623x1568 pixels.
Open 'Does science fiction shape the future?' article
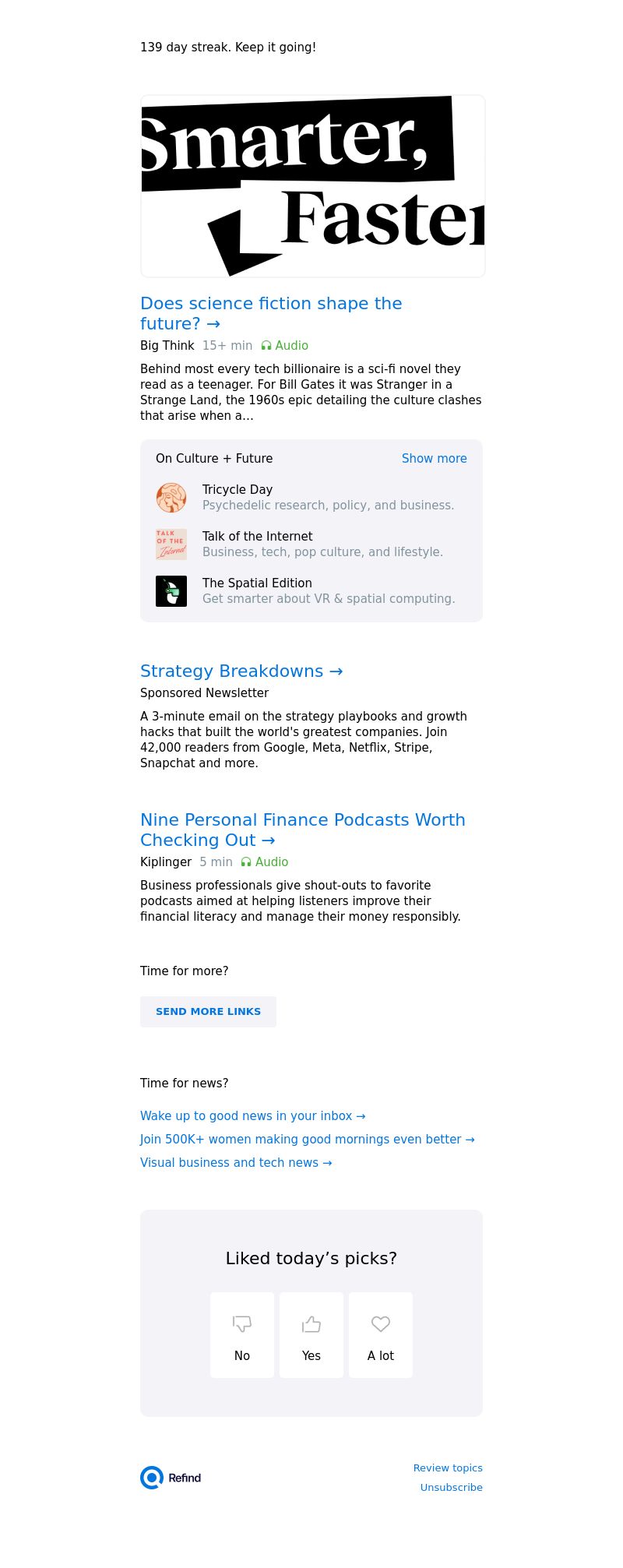(271, 313)
